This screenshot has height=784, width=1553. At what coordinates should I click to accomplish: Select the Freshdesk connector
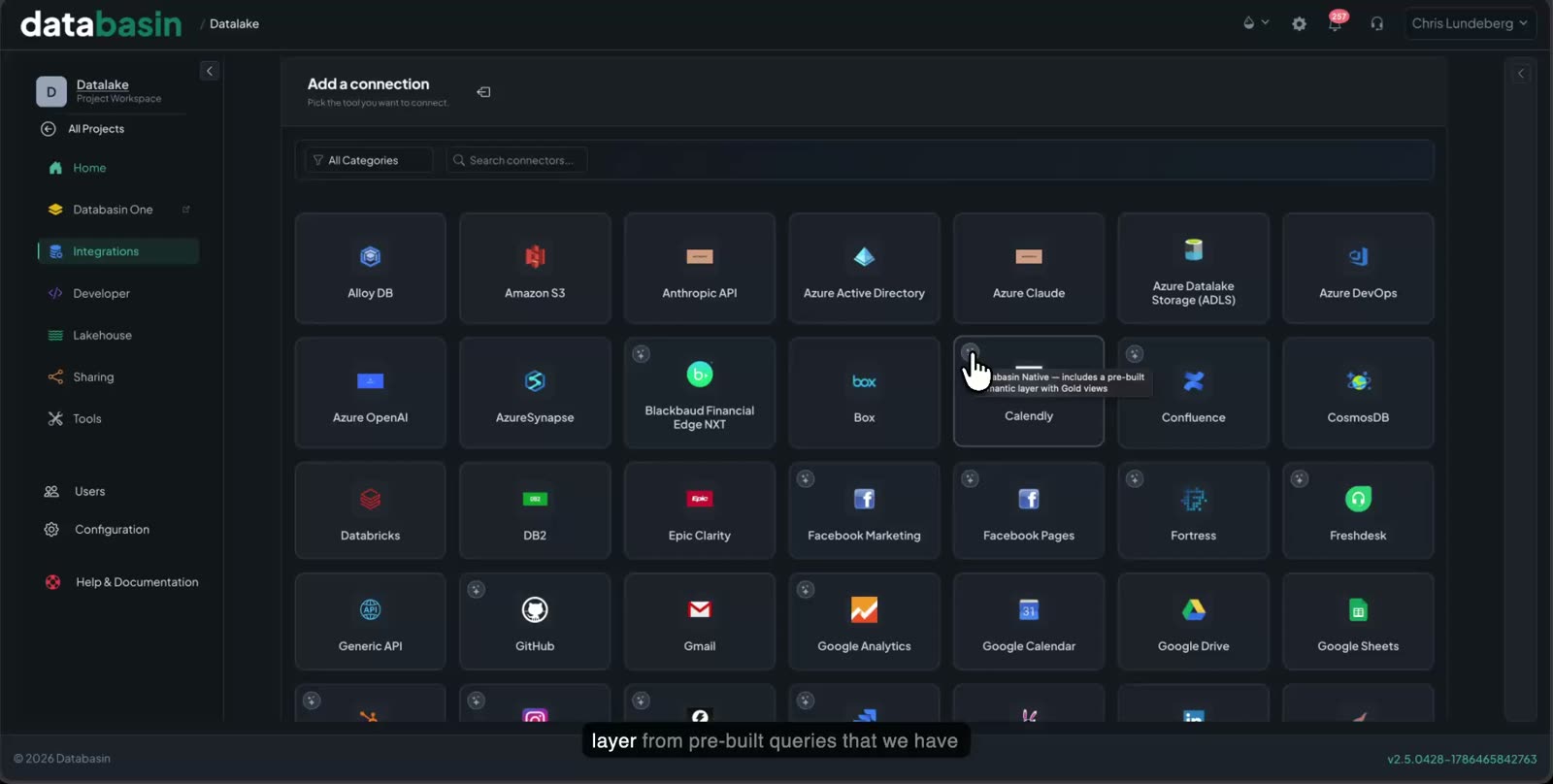pyautogui.click(x=1358, y=510)
